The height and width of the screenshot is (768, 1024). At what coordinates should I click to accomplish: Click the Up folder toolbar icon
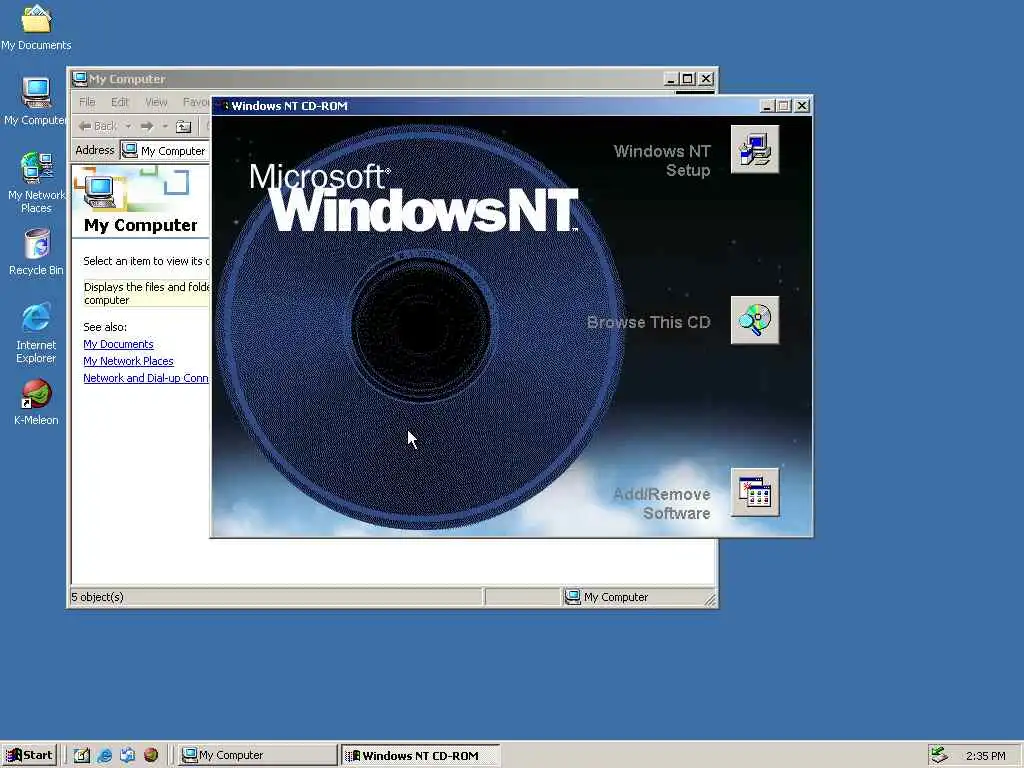tap(184, 126)
